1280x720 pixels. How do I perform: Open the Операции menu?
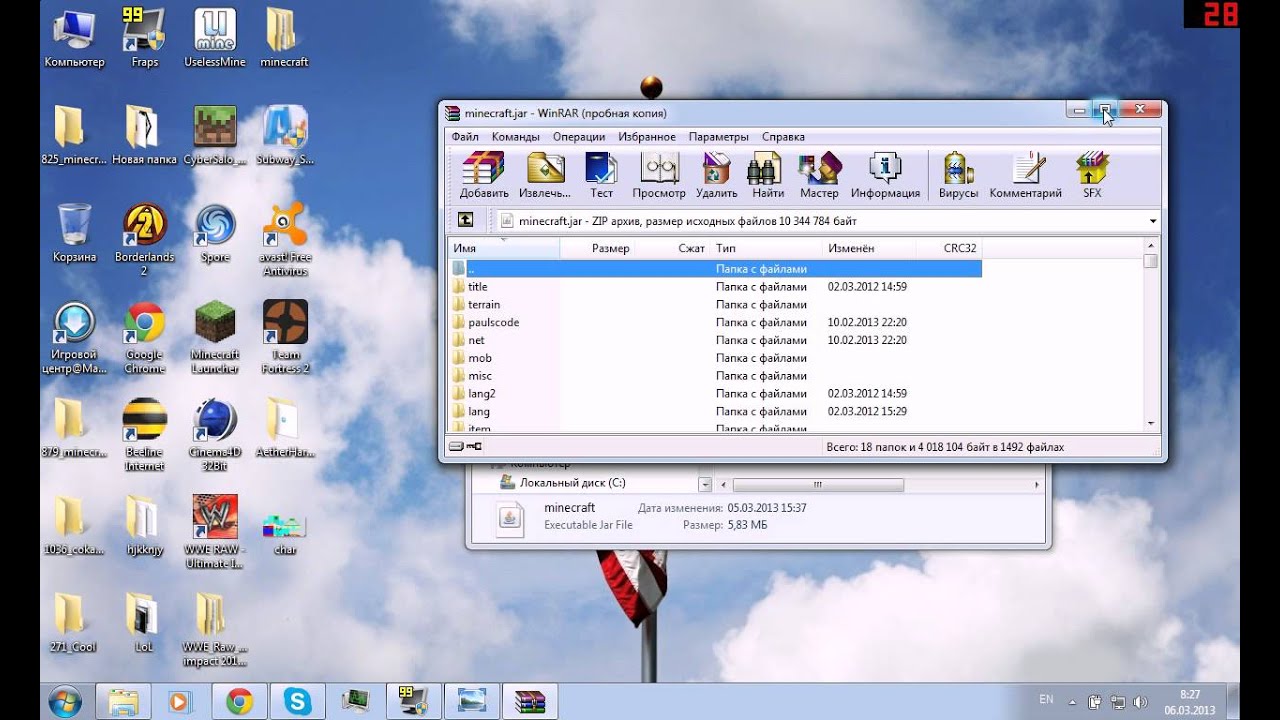click(x=579, y=137)
